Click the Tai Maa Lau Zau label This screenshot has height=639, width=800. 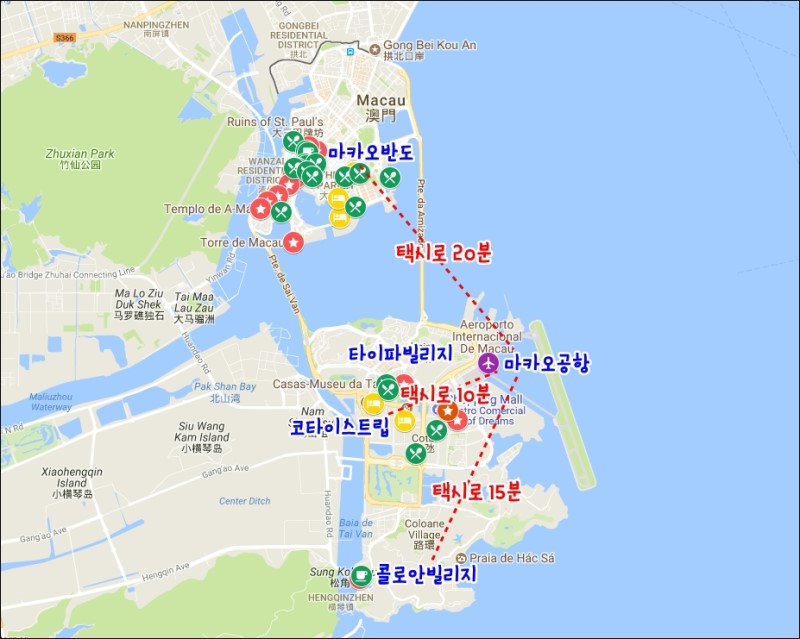coord(194,308)
